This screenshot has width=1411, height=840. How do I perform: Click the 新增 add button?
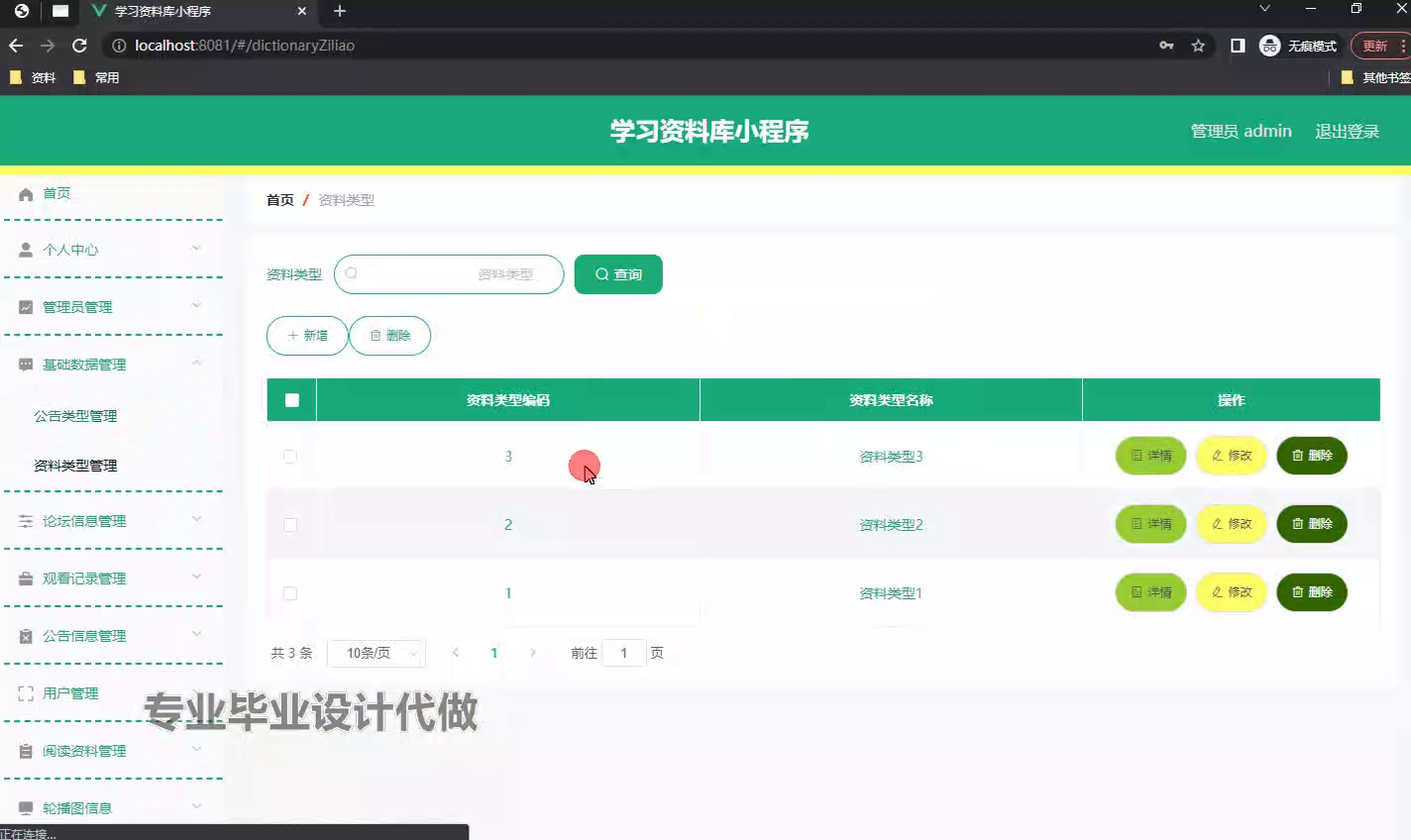[x=307, y=336]
